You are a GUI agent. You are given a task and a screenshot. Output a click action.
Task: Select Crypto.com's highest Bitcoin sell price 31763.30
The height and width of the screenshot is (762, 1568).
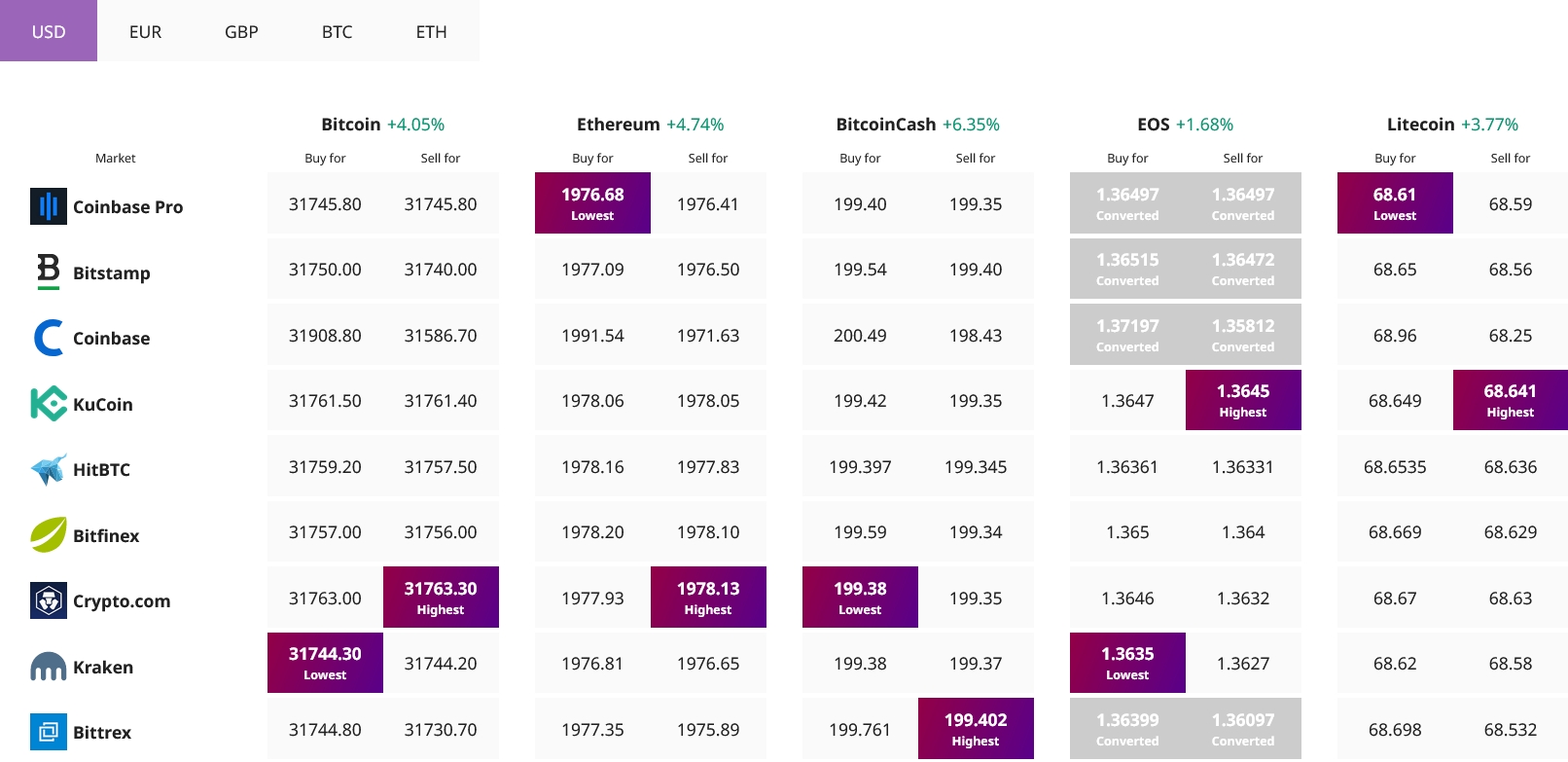(441, 598)
